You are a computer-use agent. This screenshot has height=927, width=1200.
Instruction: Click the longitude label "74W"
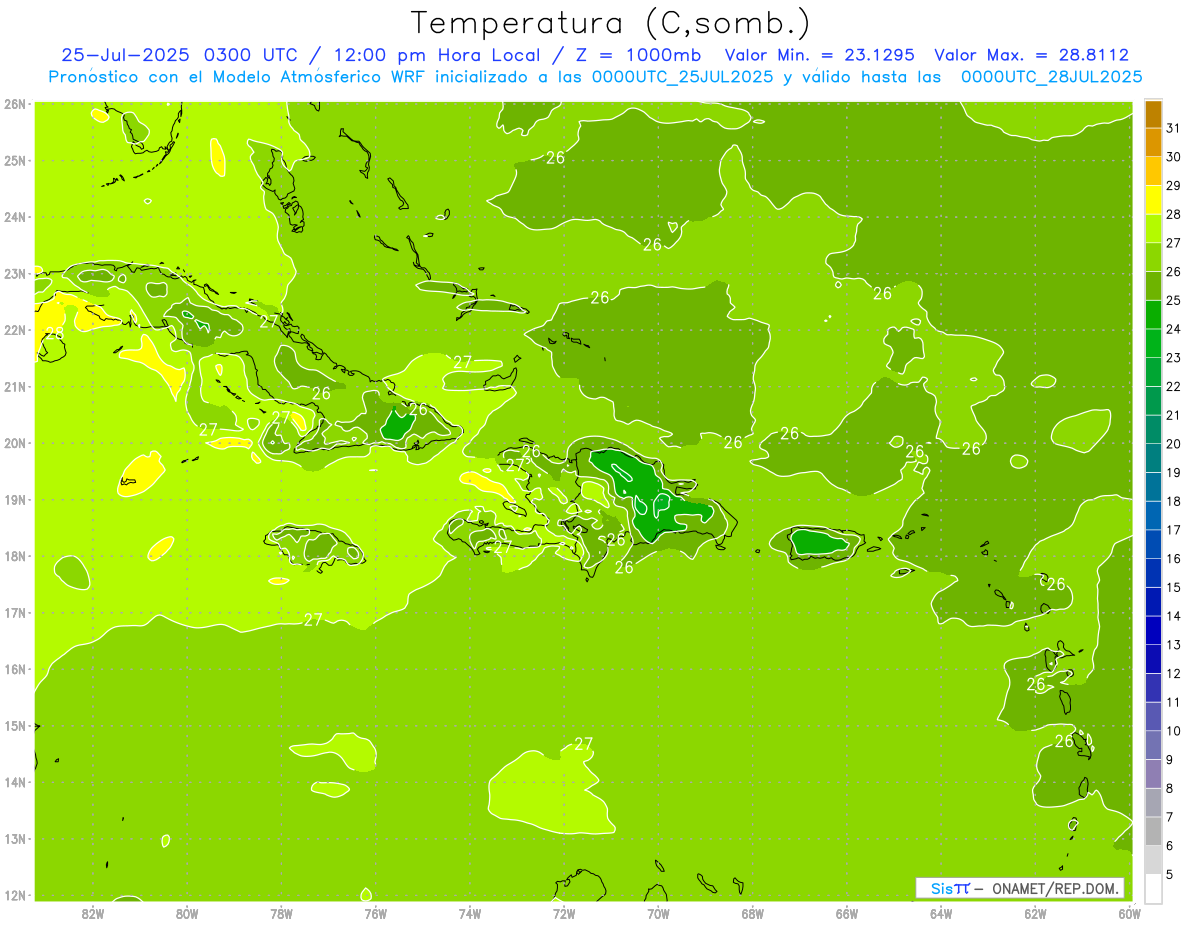(469, 913)
